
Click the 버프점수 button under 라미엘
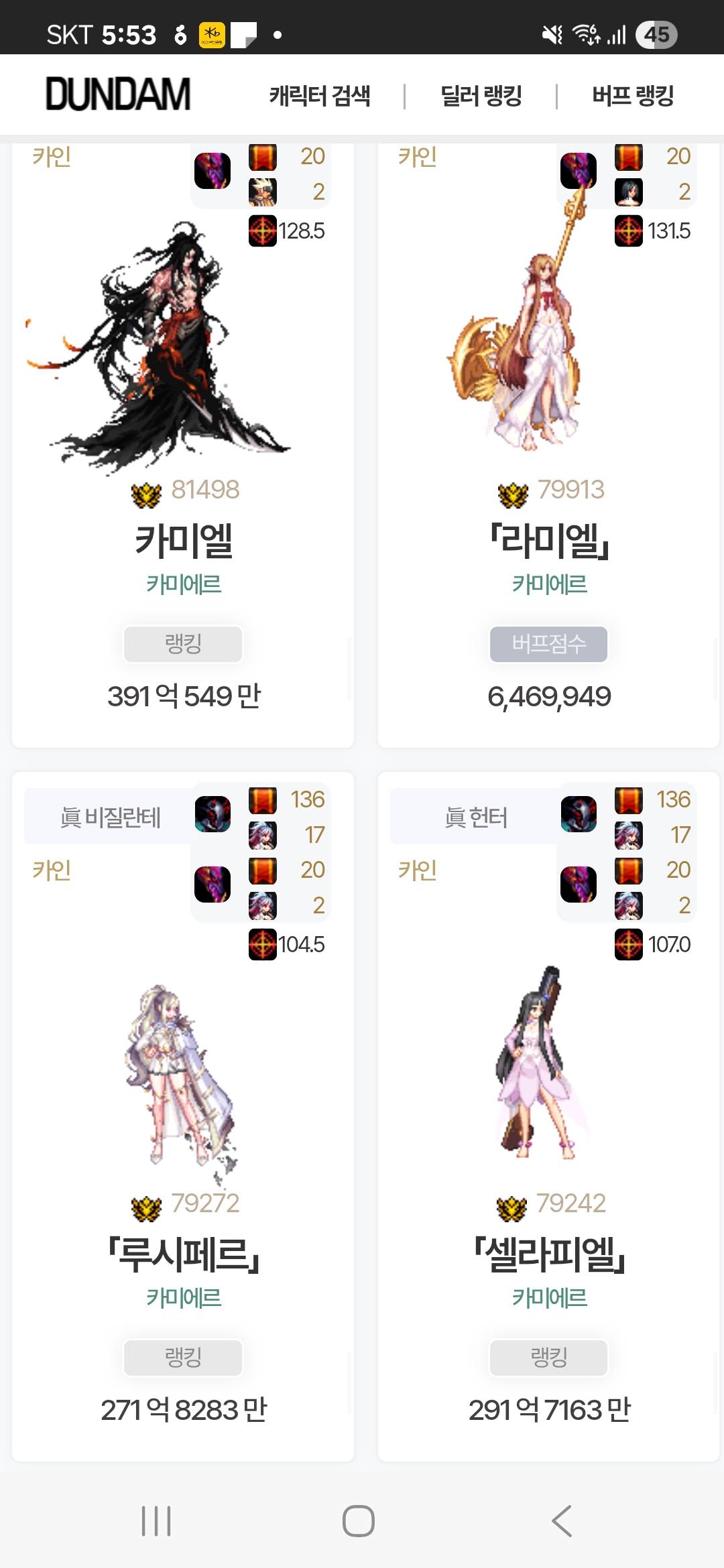point(549,644)
